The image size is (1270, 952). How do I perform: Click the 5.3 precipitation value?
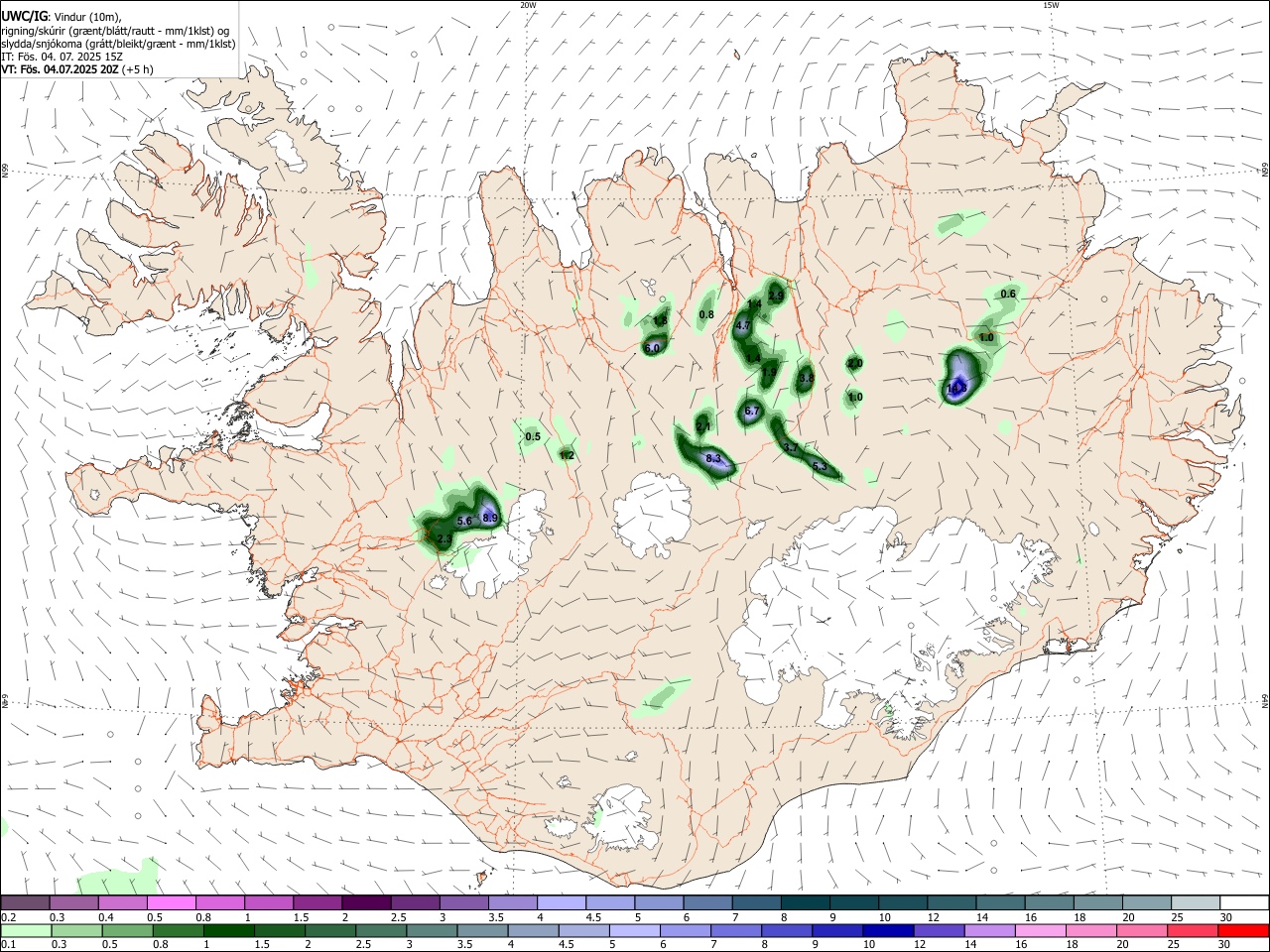820,466
